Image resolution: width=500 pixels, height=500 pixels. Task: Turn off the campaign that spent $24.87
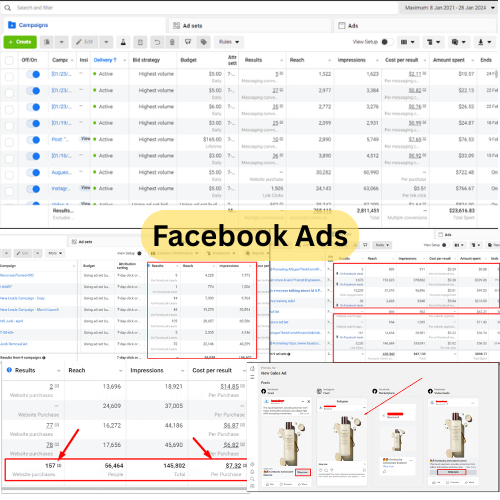[x=33, y=123]
